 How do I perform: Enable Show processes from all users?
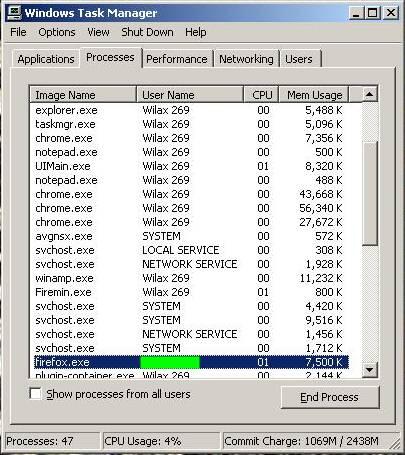(x=35, y=394)
